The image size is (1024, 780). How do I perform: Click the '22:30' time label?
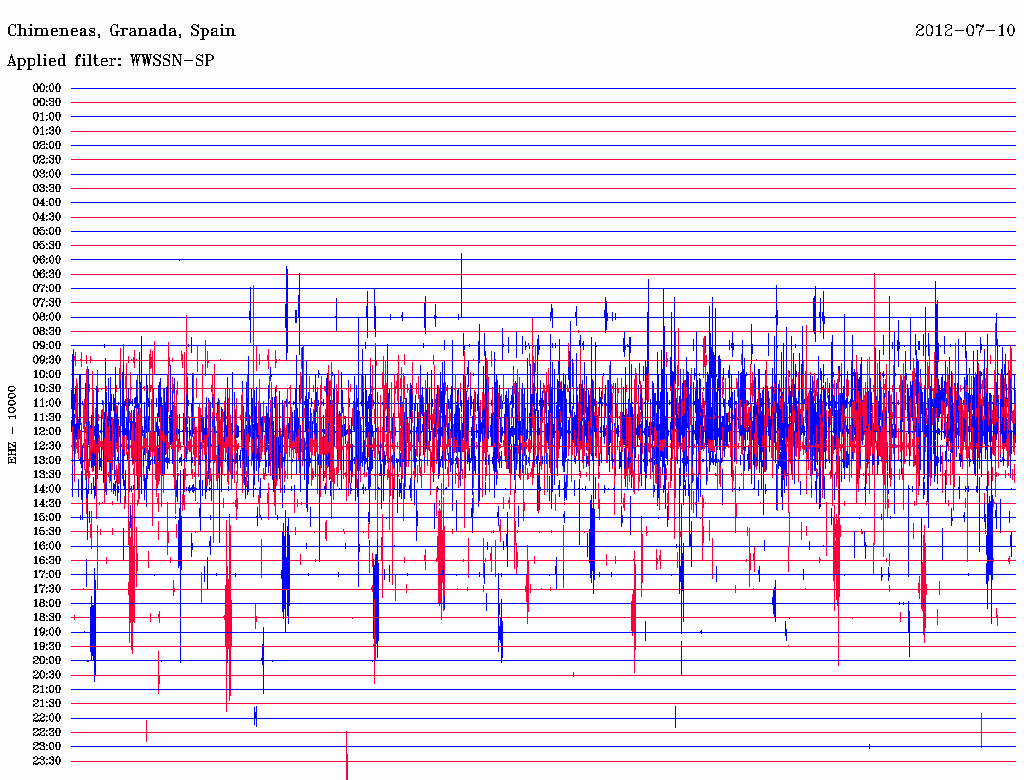click(x=46, y=732)
